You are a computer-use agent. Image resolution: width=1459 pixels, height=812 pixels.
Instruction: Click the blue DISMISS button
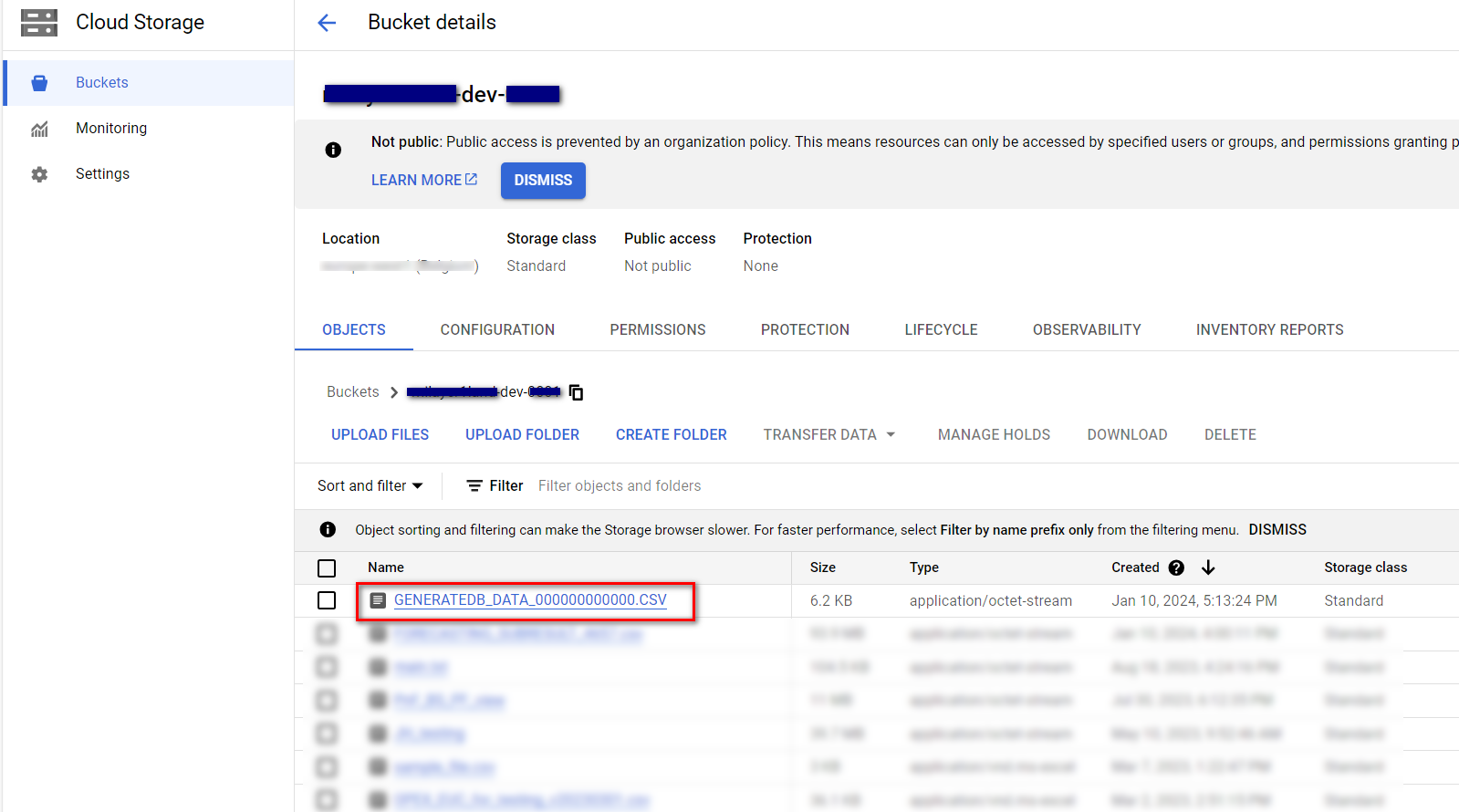tap(543, 181)
